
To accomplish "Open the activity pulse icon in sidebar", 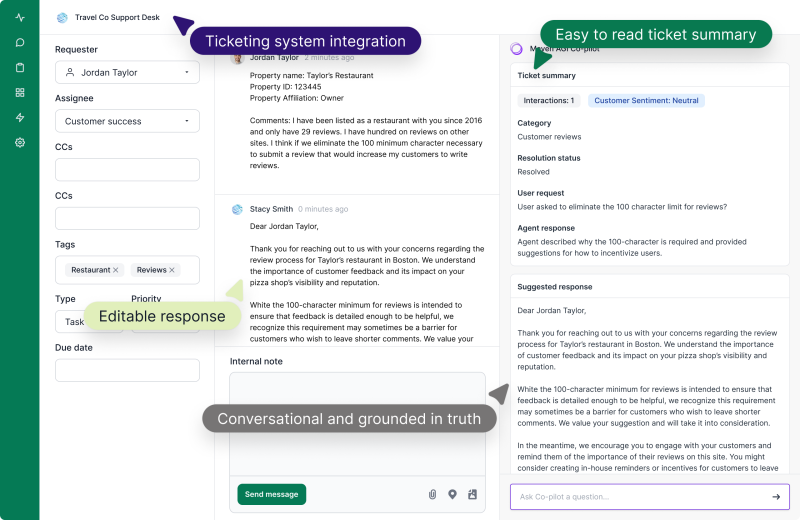I will coord(20,17).
